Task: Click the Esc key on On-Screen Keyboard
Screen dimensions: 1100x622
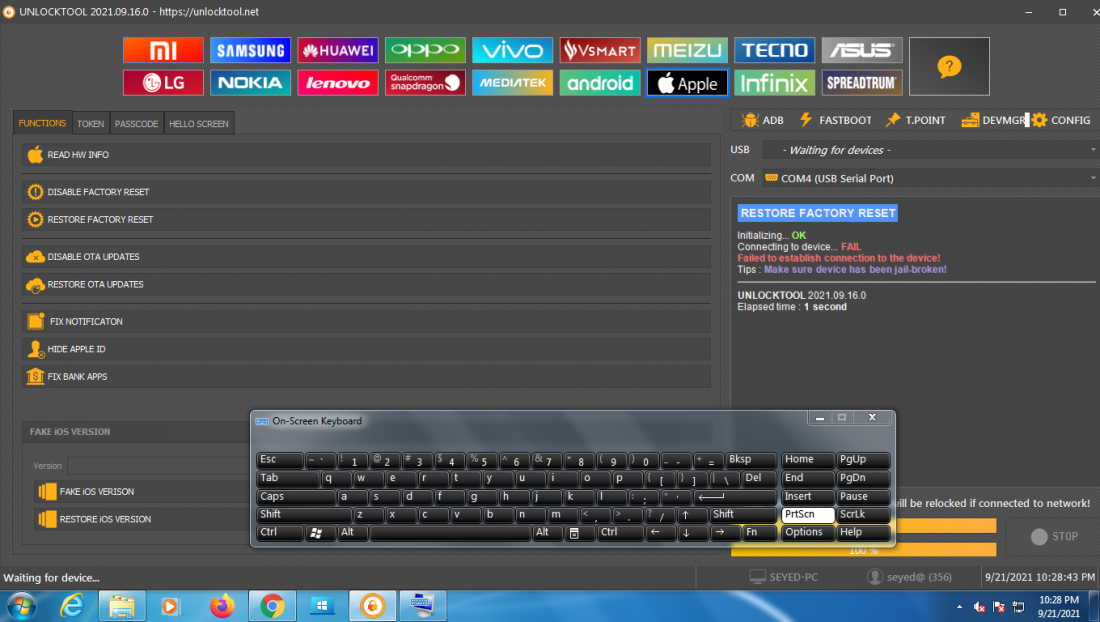Action: tap(279, 460)
